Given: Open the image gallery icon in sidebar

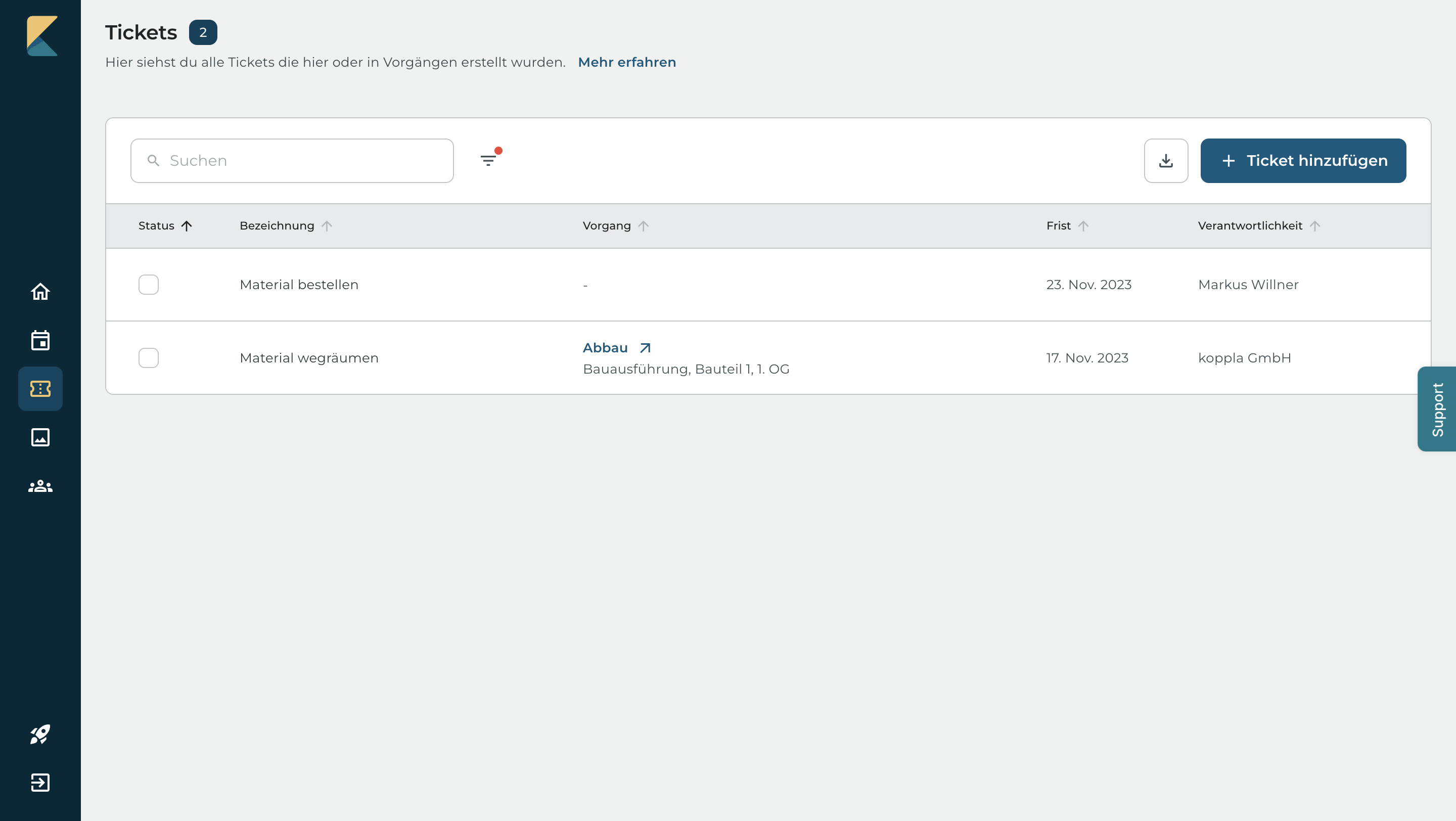Looking at the screenshot, I should tap(40, 437).
